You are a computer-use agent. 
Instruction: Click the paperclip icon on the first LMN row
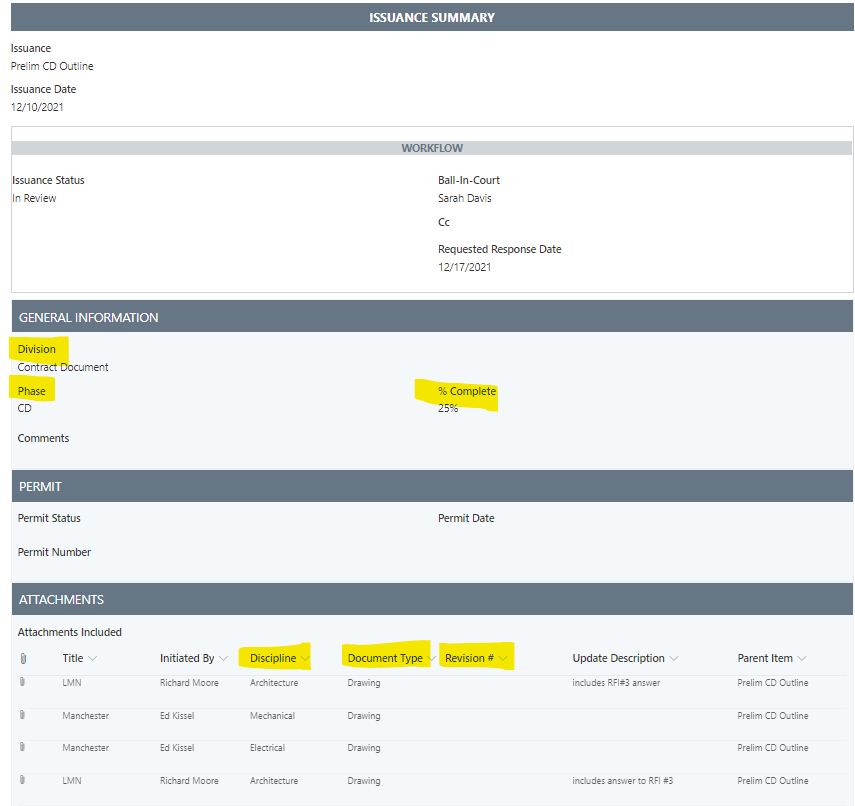22,682
